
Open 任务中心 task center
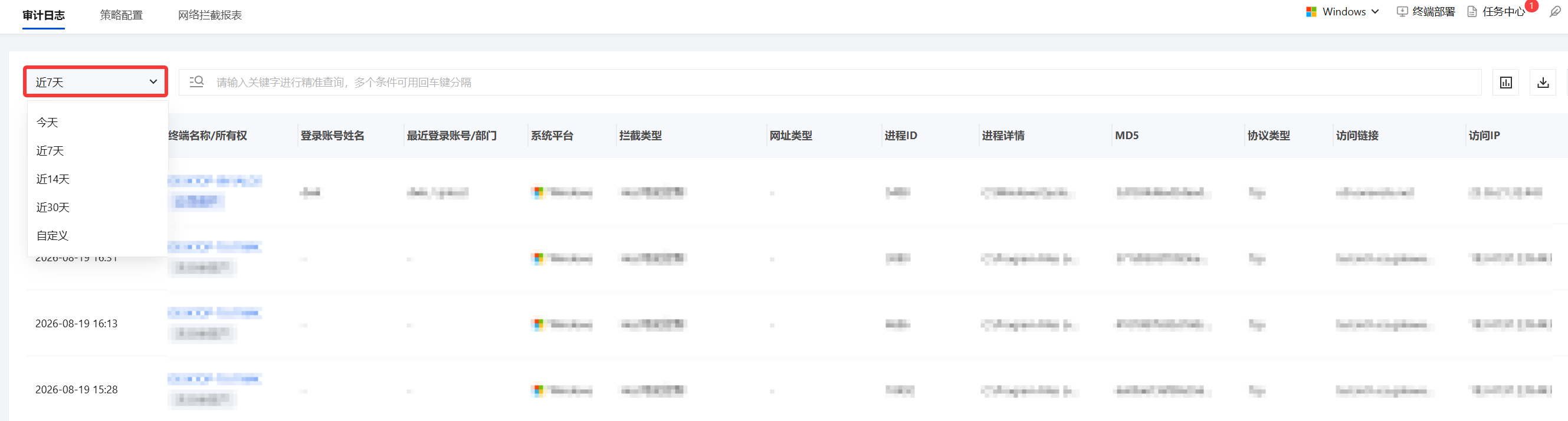click(1496, 12)
